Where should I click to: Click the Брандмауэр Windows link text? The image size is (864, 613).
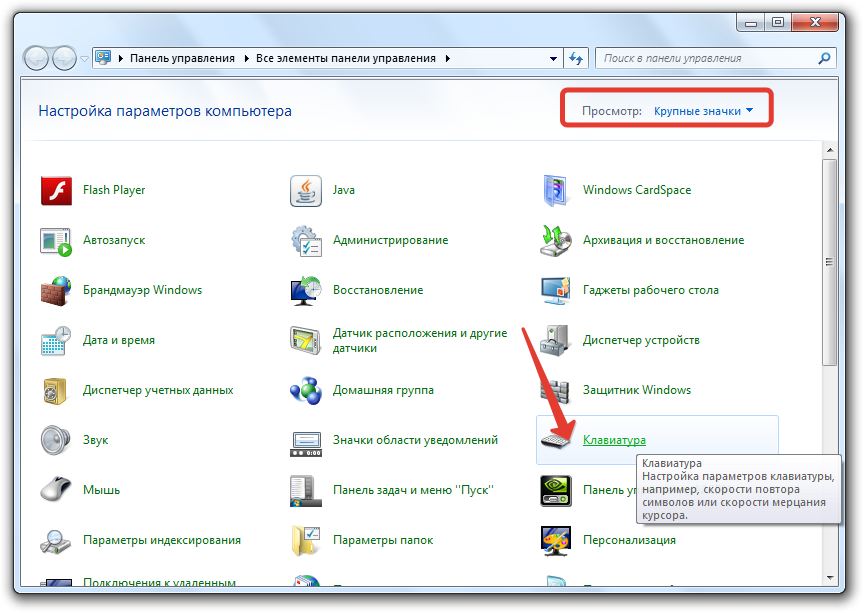tap(143, 290)
